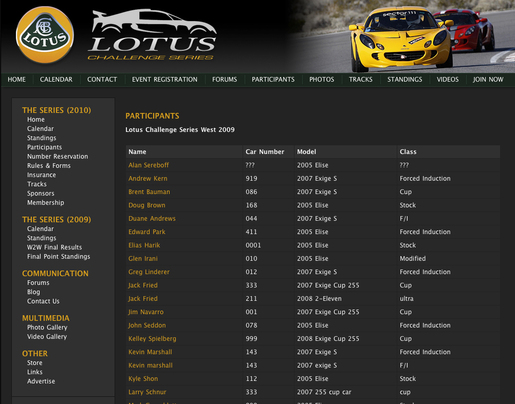The width and height of the screenshot is (515, 404).
Task: Open participant Kyle Shon
Action: tap(143, 378)
